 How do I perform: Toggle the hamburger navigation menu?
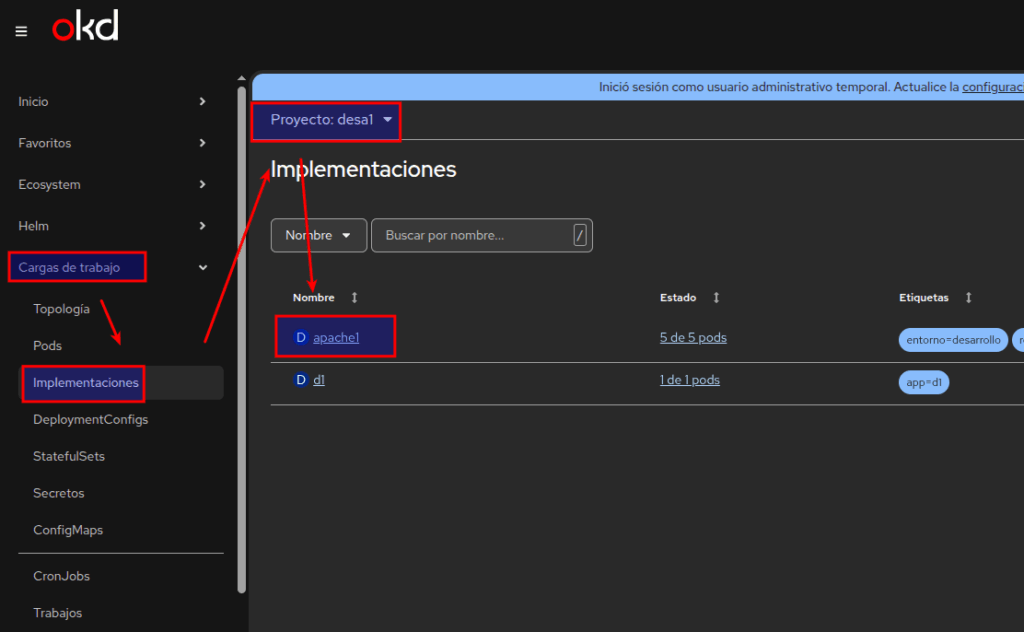coord(21,31)
